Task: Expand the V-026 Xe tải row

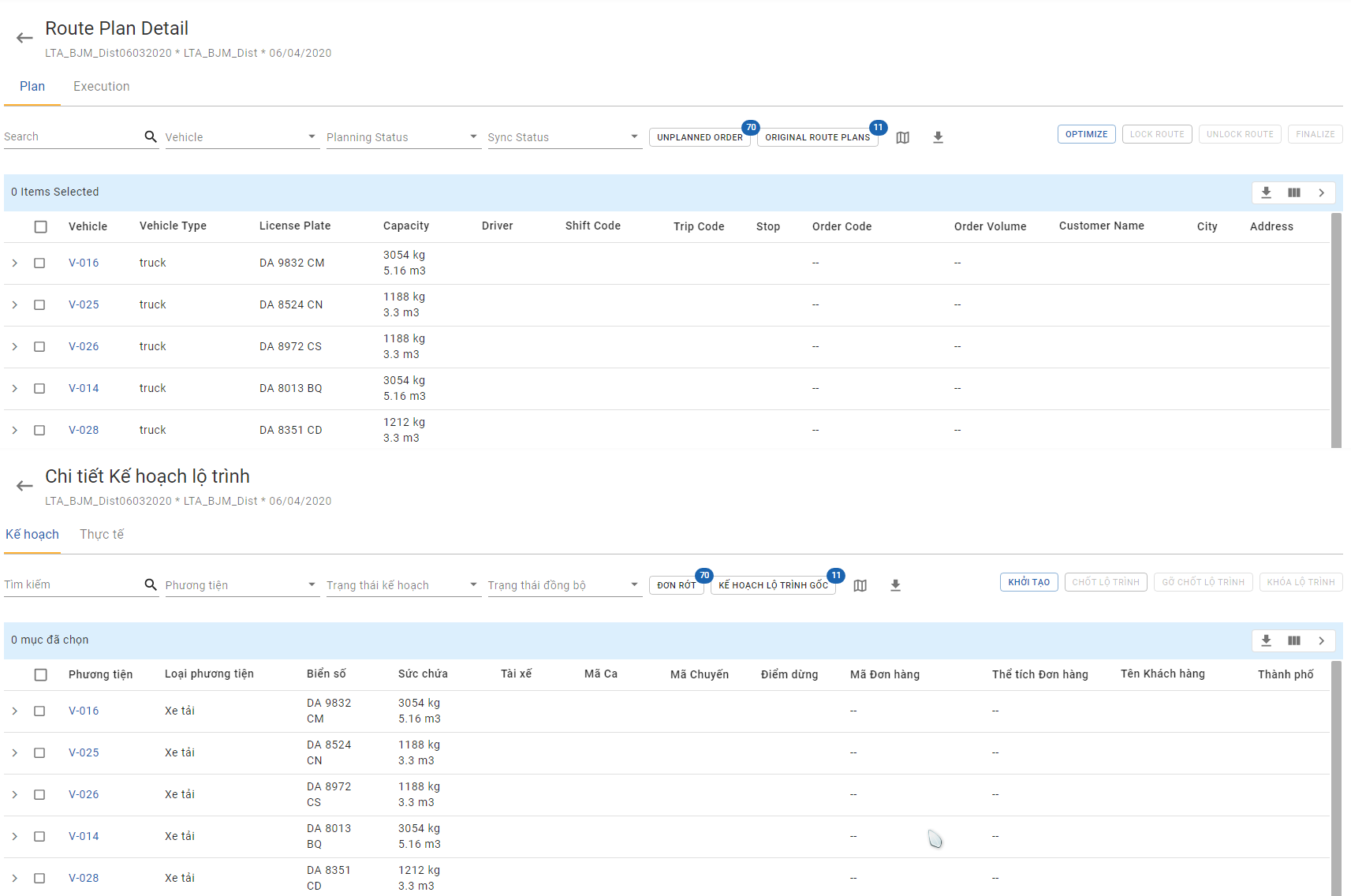Action: [x=14, y=794]
